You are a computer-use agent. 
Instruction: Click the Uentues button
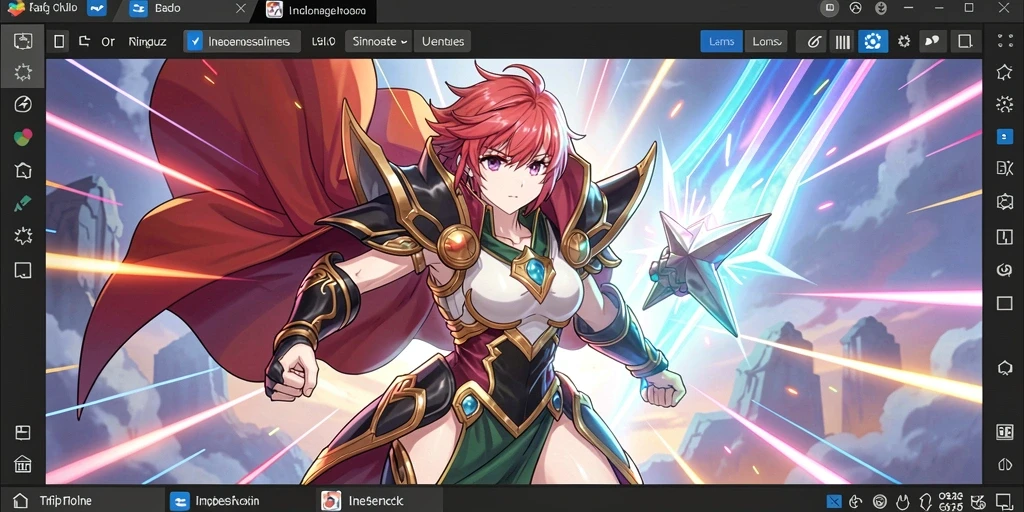pos(442,42)
